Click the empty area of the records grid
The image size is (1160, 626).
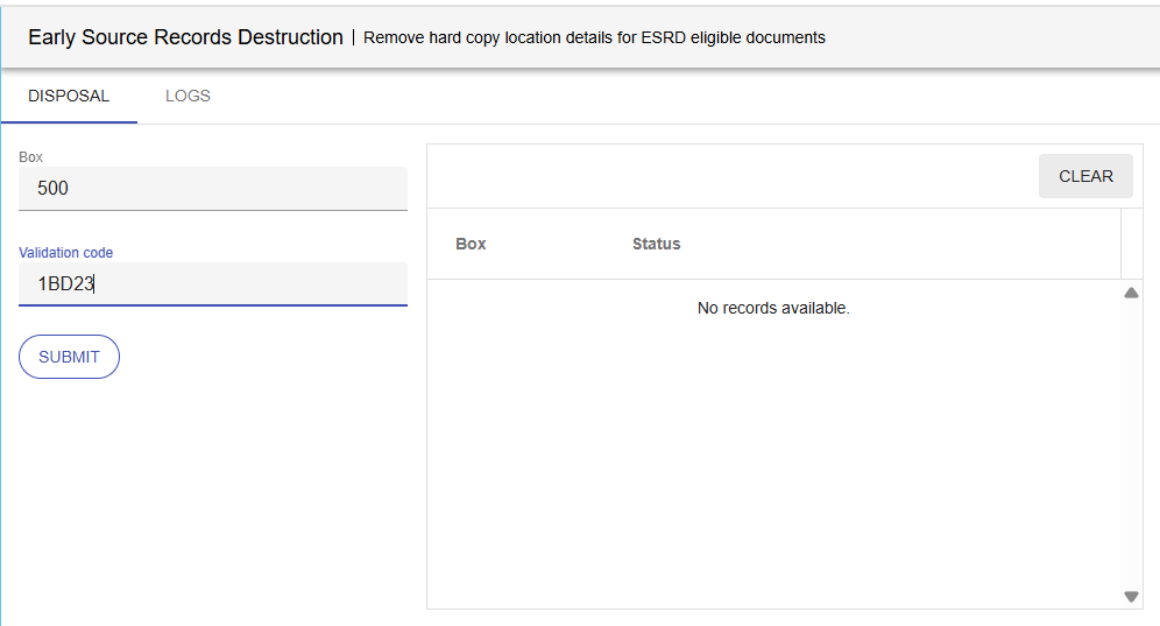click(773, 460)
